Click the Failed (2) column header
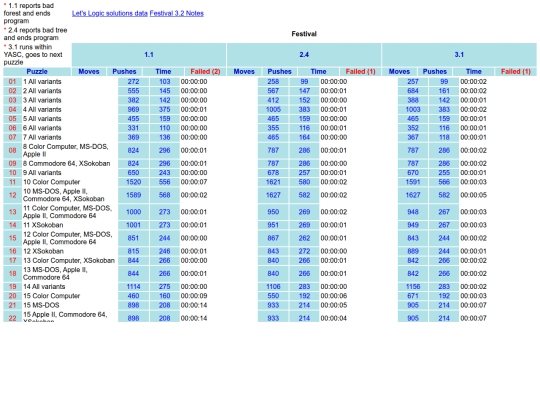The image size is (540, 405). tap(205, 72)
